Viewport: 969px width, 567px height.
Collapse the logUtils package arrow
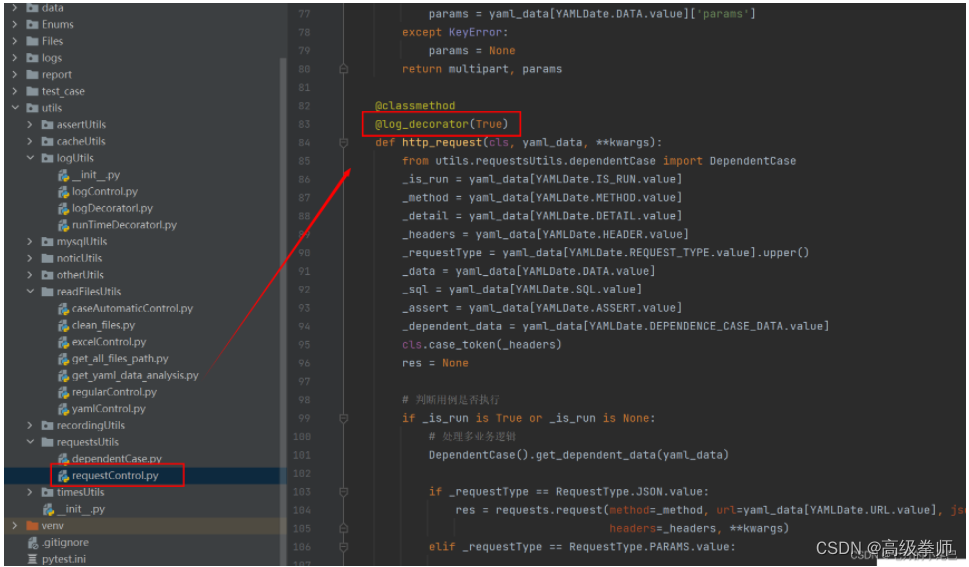click(30, 158)
